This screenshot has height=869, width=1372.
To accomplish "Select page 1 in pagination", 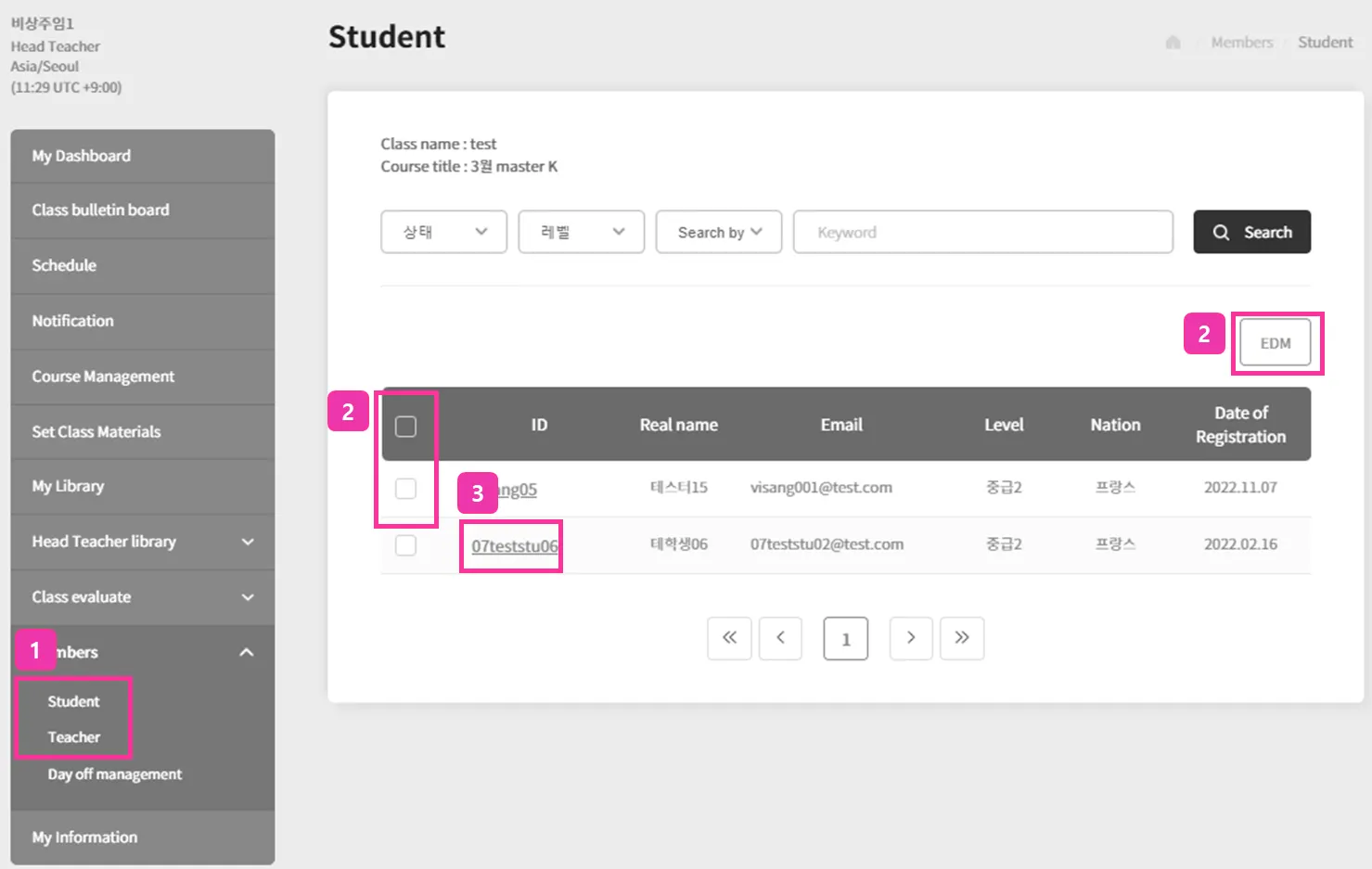I will [x=846, y=638].
